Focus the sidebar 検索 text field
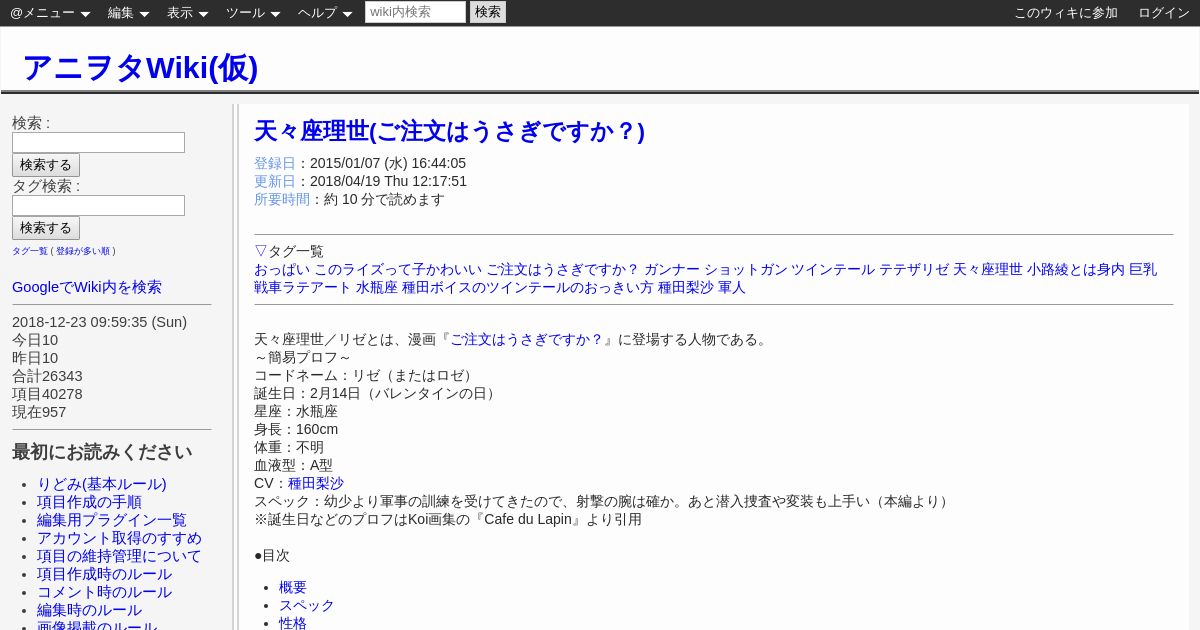 (x=98, y=143)
